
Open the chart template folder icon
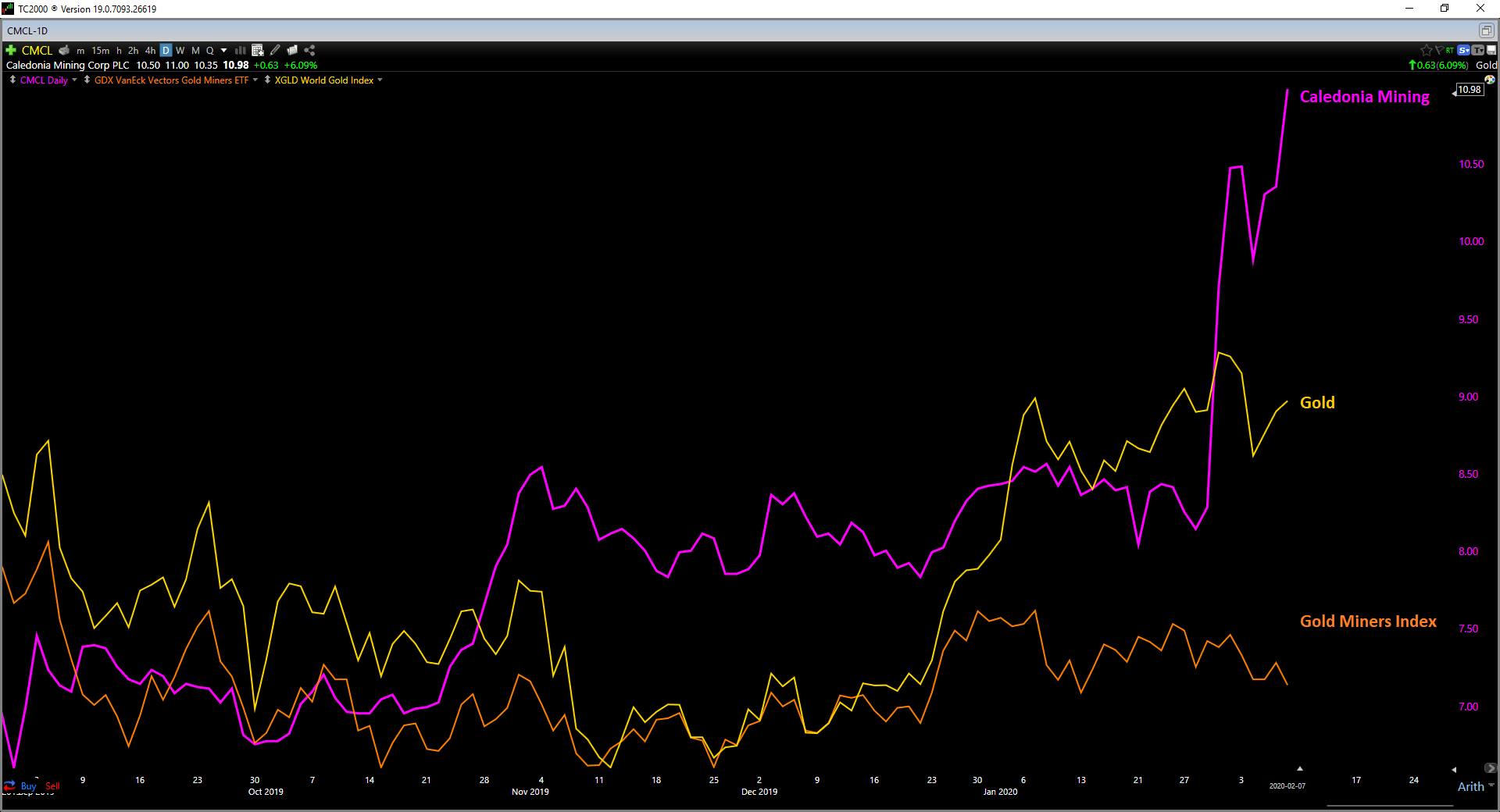click(x=292, y=50)
